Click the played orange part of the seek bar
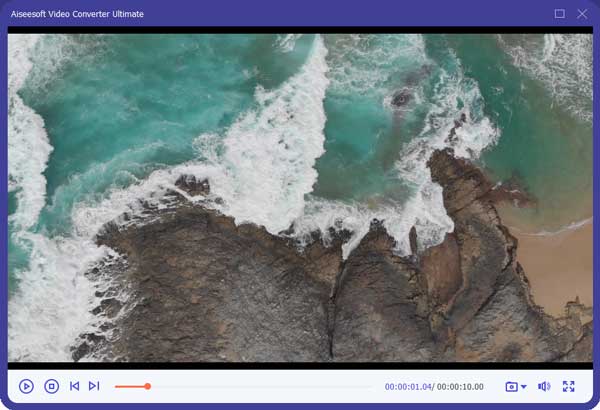 coord(128,386)
